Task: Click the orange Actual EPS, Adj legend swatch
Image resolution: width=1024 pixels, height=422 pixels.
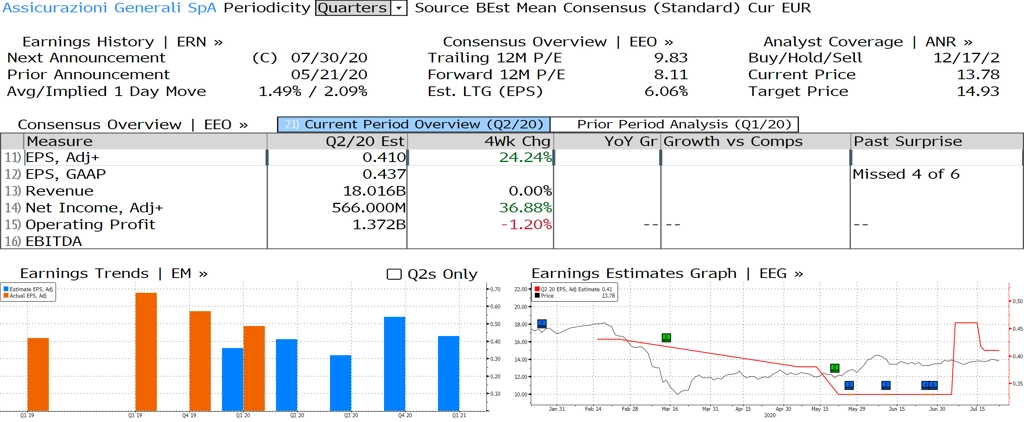Action: point(5,296)
